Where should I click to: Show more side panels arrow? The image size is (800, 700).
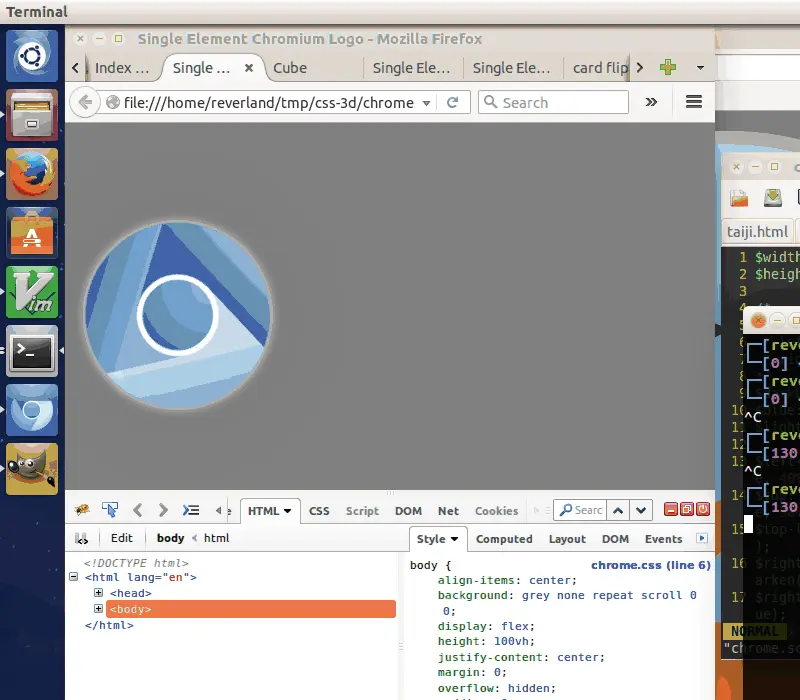click(x=702, y=538)
